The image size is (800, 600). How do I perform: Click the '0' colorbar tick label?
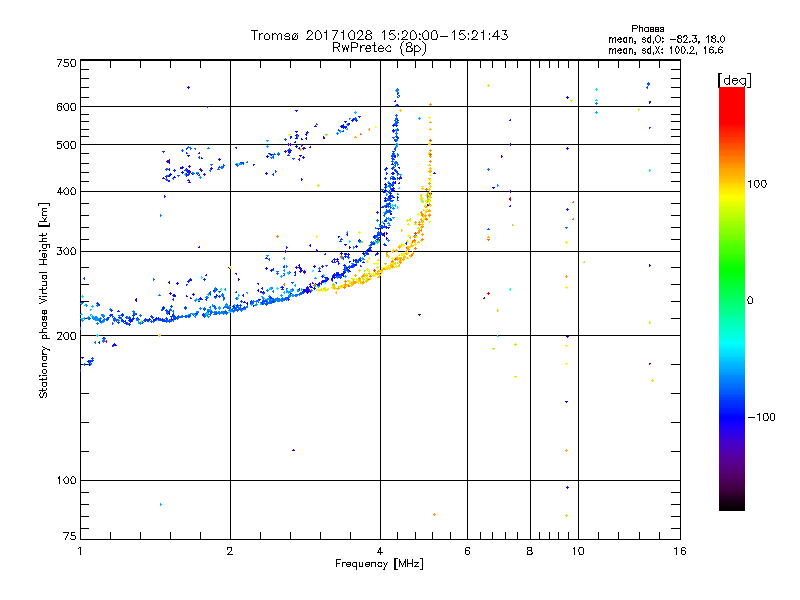(x=750, y=301)
